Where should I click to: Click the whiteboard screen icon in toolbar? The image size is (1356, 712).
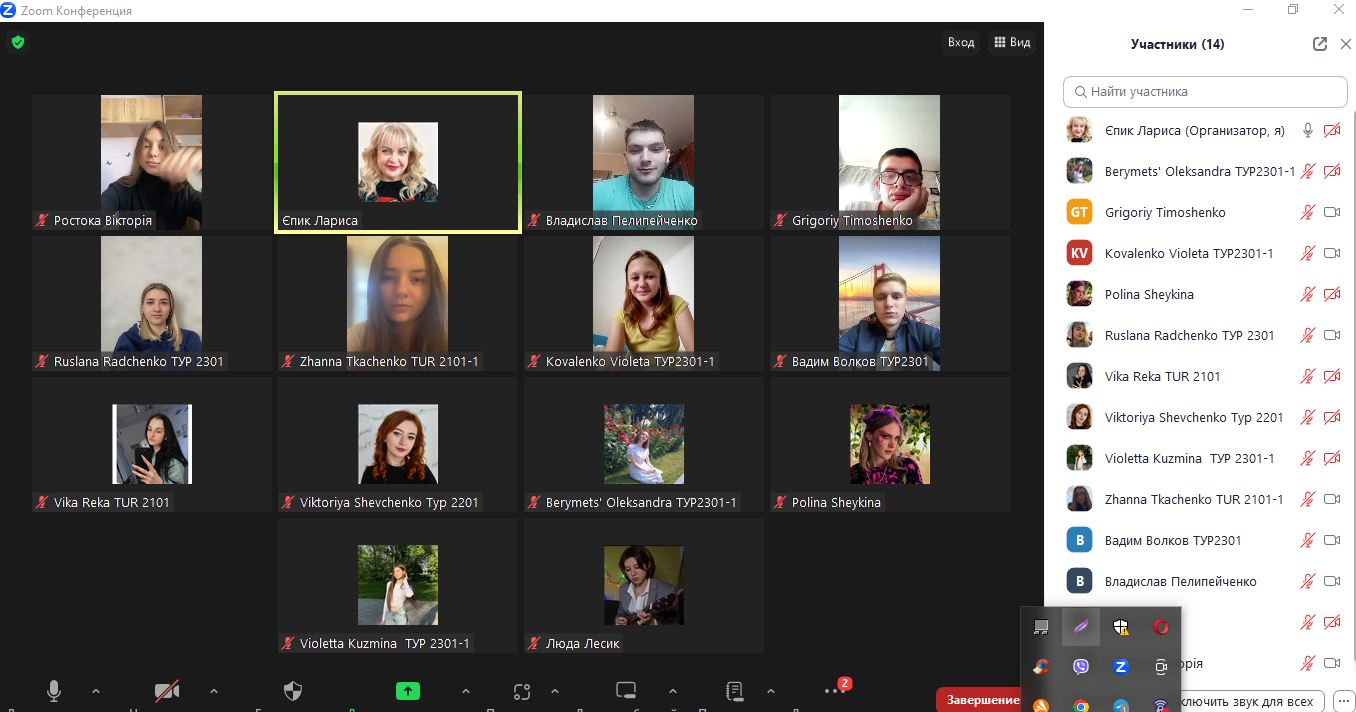point(626,690)
